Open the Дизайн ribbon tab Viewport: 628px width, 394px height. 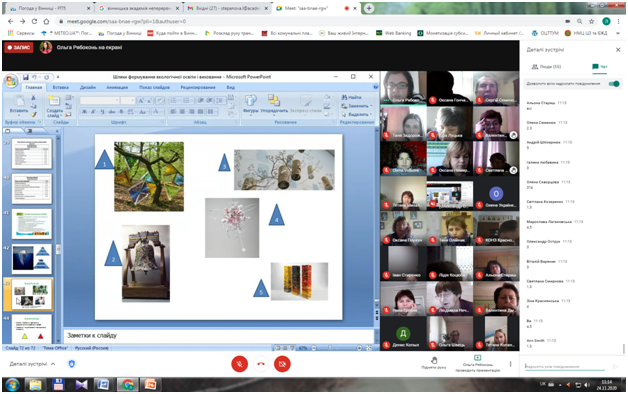[x=88, y=87]
